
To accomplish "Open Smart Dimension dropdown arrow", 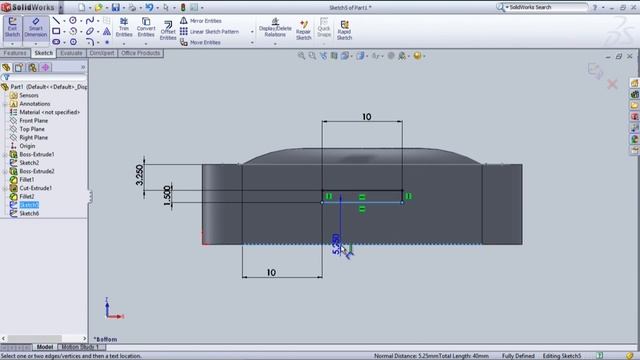I will [36, 43].
